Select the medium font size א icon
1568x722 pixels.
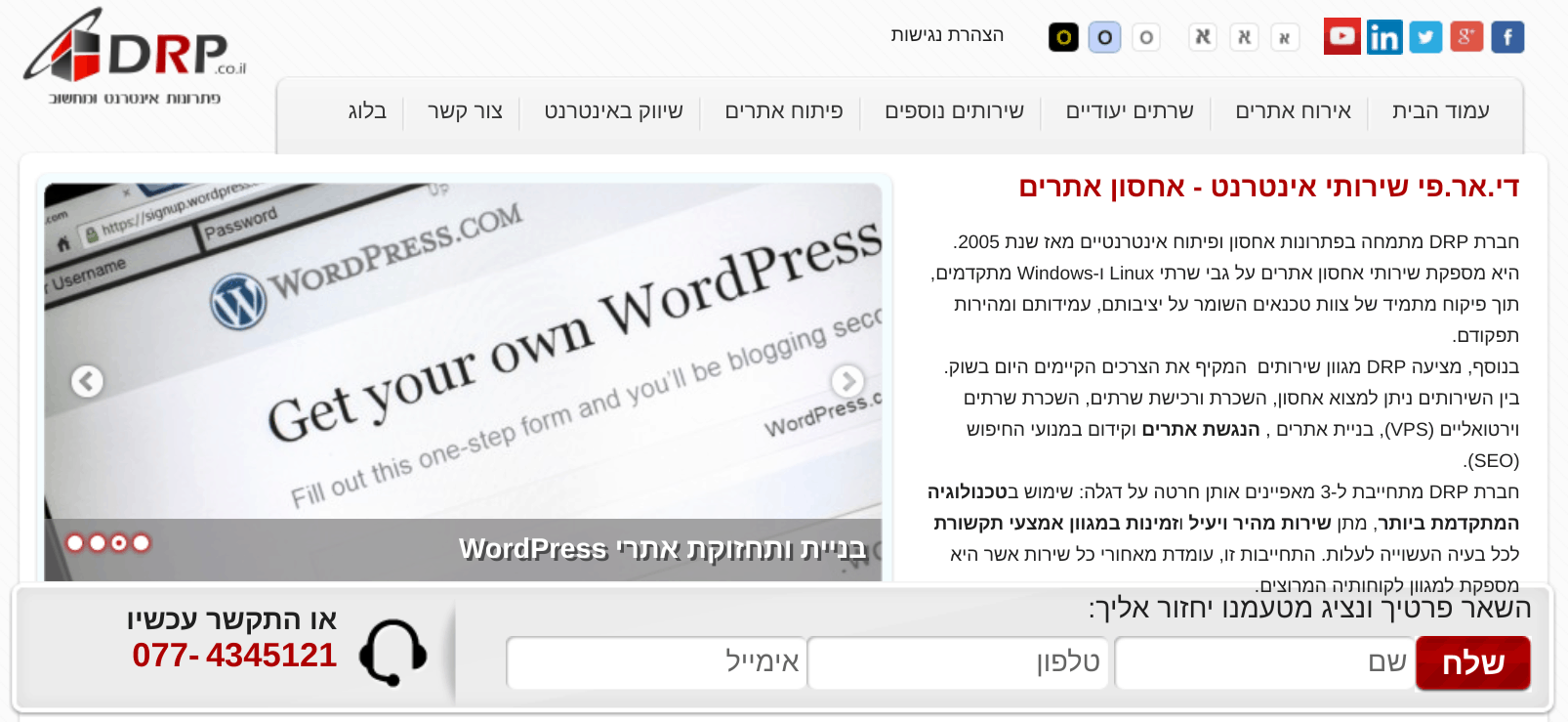1244,37
